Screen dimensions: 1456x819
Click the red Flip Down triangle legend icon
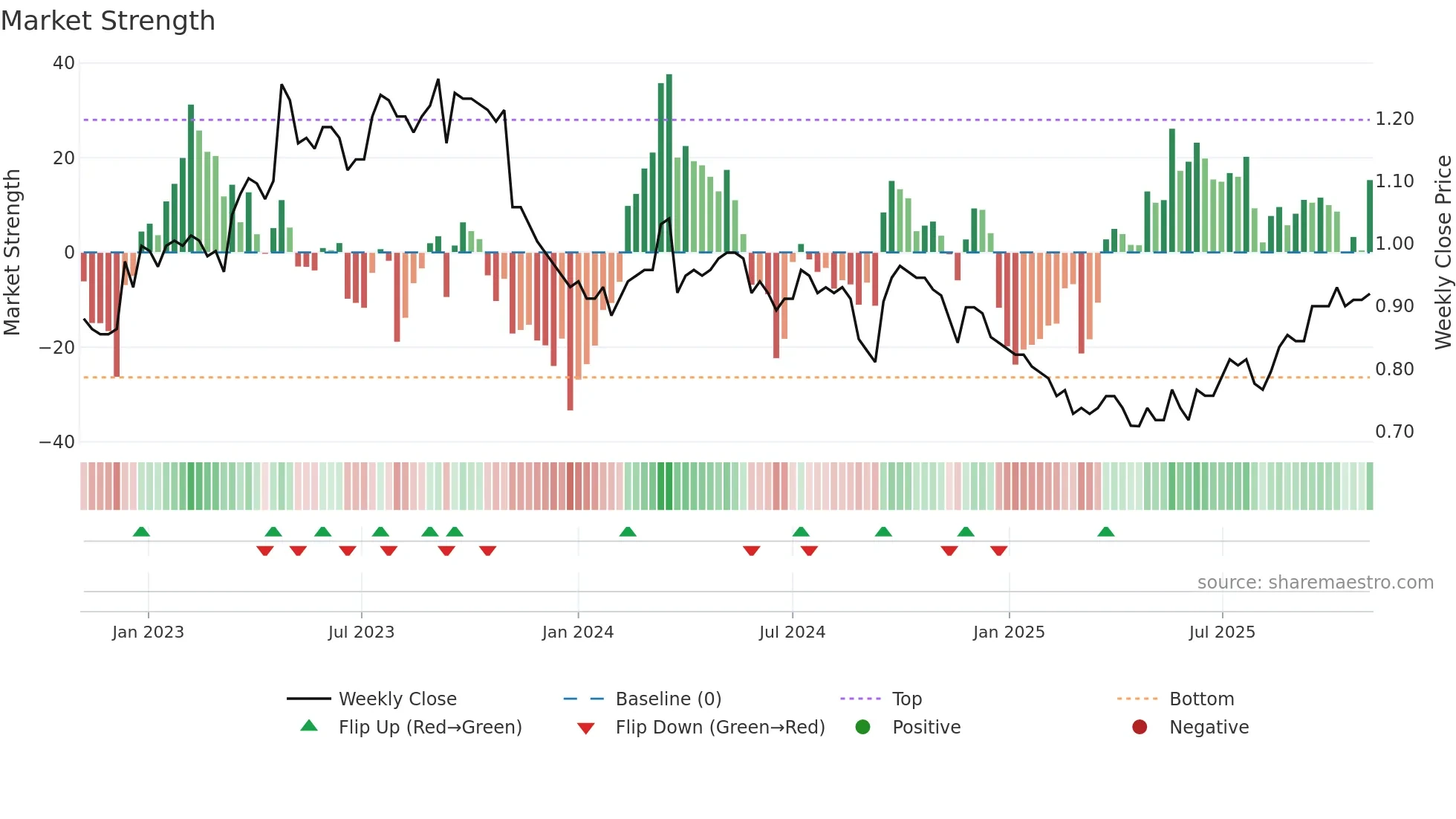click(585, 728)
